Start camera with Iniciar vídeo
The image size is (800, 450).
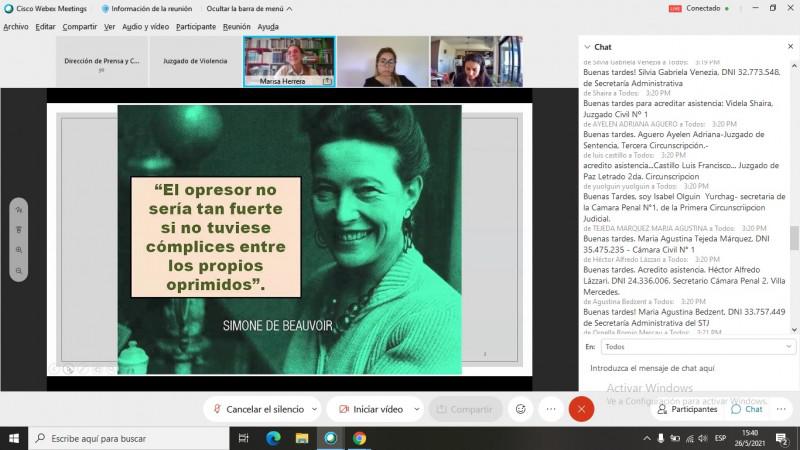[370, 409]
